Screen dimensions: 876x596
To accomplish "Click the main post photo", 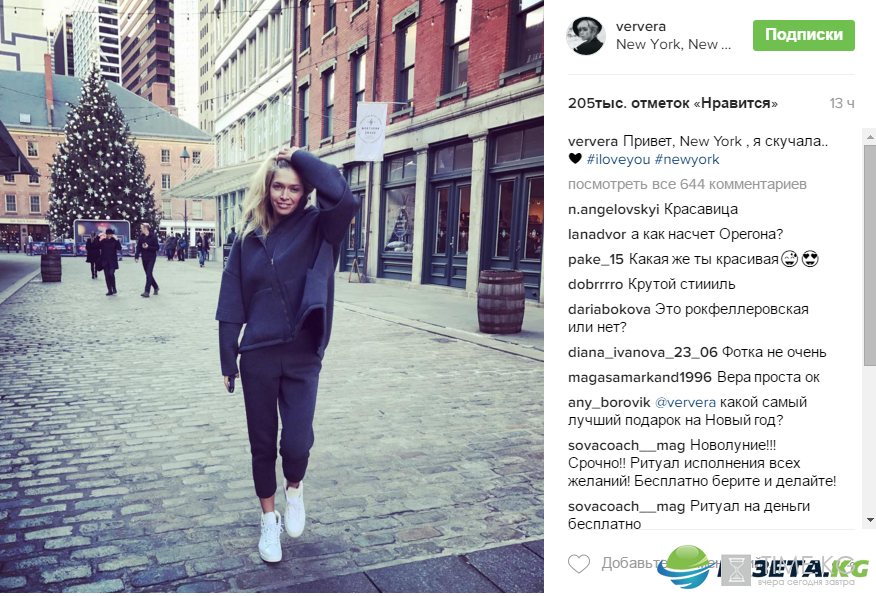I will (x=272, y=296).
